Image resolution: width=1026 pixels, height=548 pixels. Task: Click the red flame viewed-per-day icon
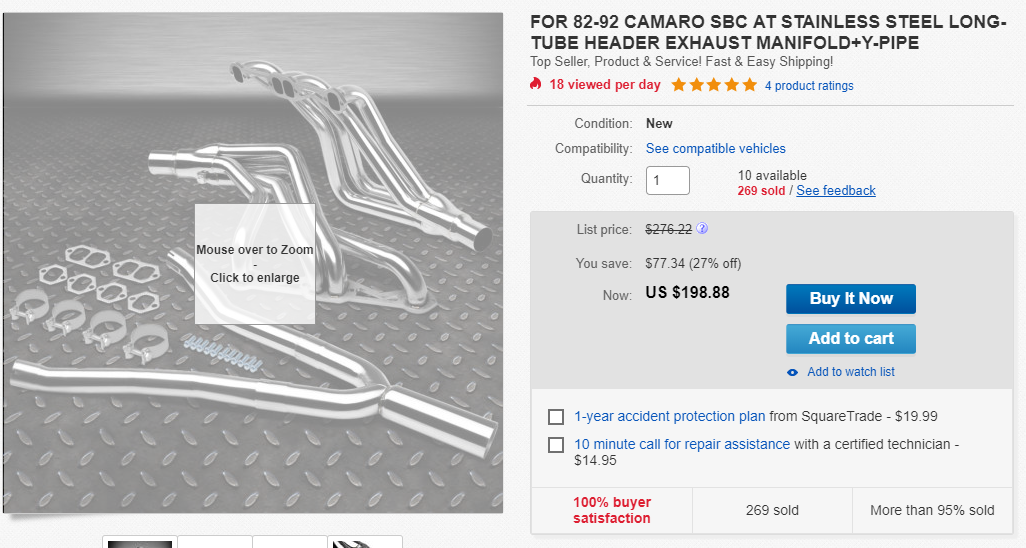click(x=536, y=85)
